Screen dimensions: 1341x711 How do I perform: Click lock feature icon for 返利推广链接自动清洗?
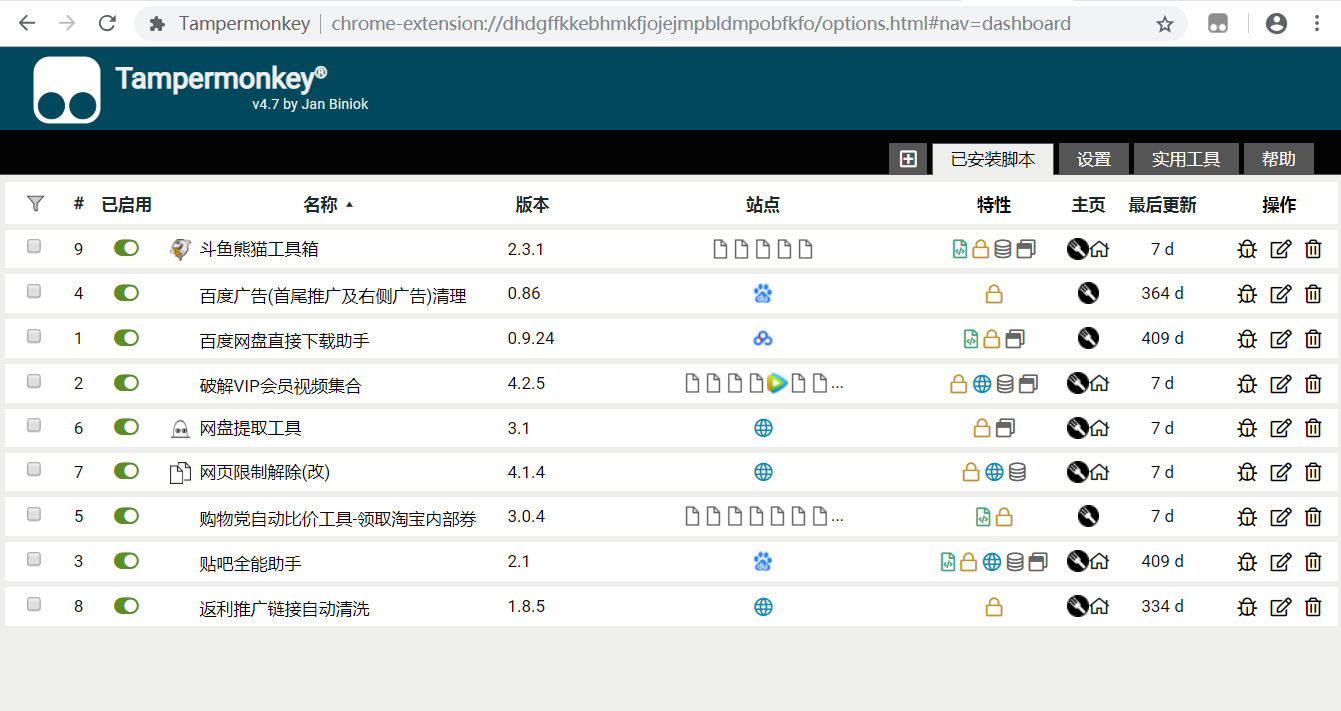(x=993, y=606)
